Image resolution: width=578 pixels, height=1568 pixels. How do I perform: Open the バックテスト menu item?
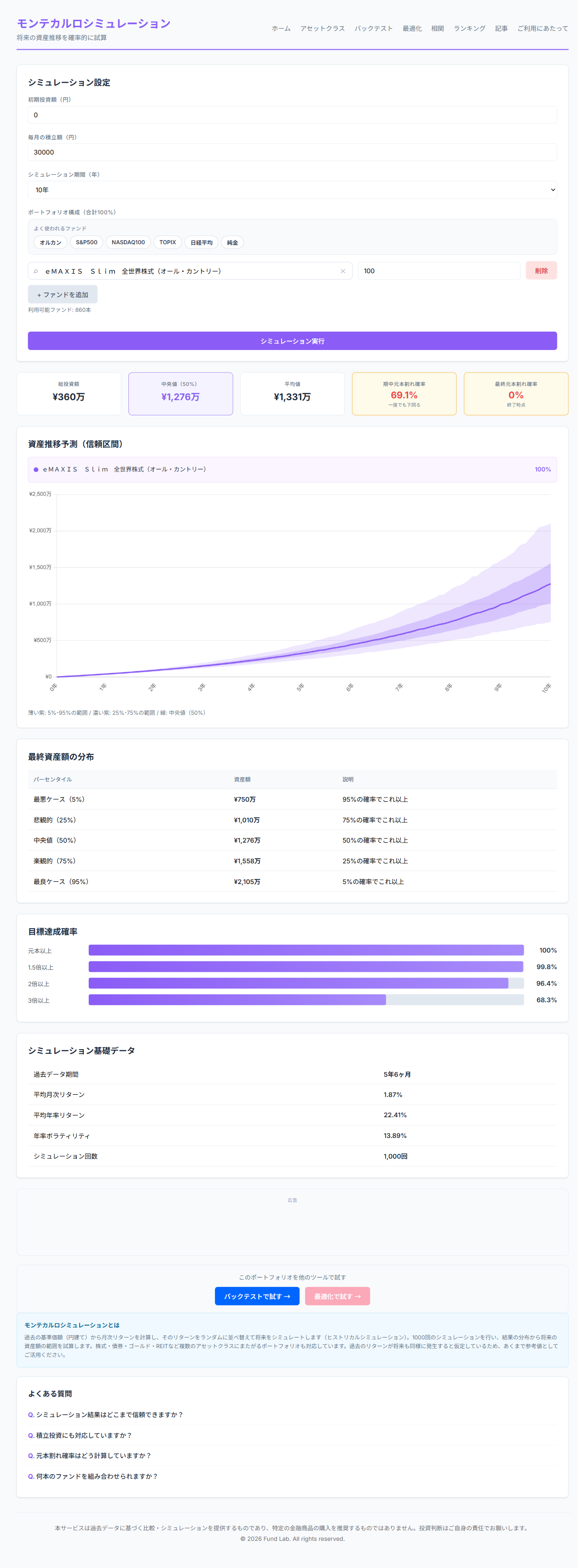tap(373, 29)
